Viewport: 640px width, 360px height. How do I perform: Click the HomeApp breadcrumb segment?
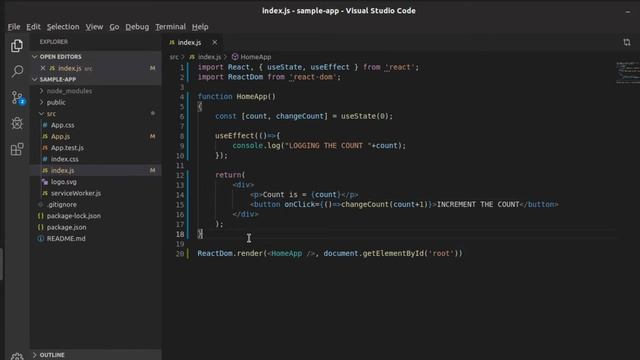pyautogui.click(x=252, y=57)
